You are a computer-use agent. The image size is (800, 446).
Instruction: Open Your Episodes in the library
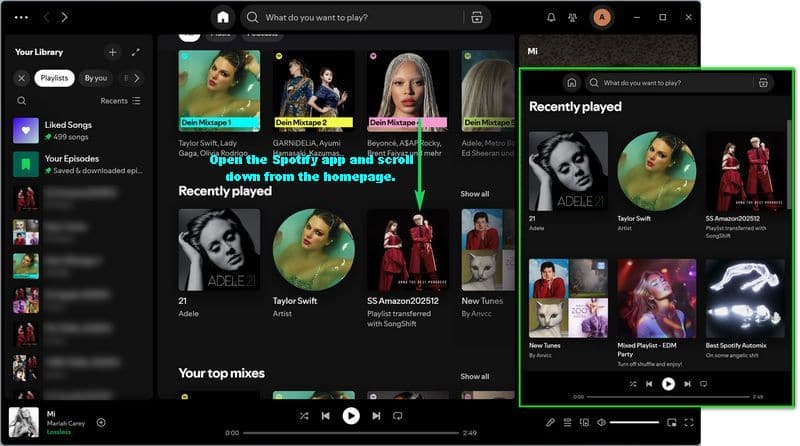click(79, 164)
